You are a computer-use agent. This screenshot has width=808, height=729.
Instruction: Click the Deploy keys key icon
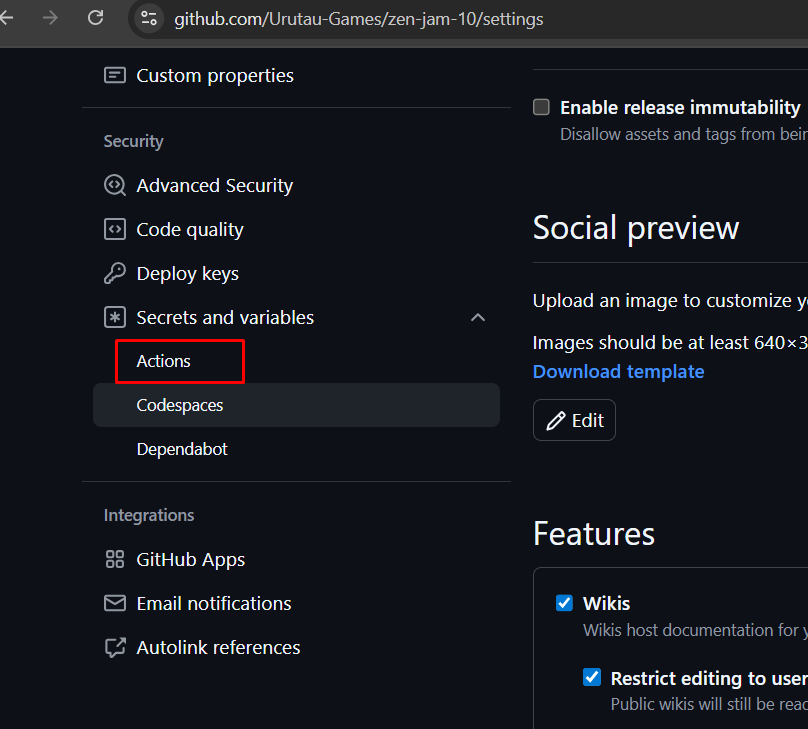coord(115,273)
